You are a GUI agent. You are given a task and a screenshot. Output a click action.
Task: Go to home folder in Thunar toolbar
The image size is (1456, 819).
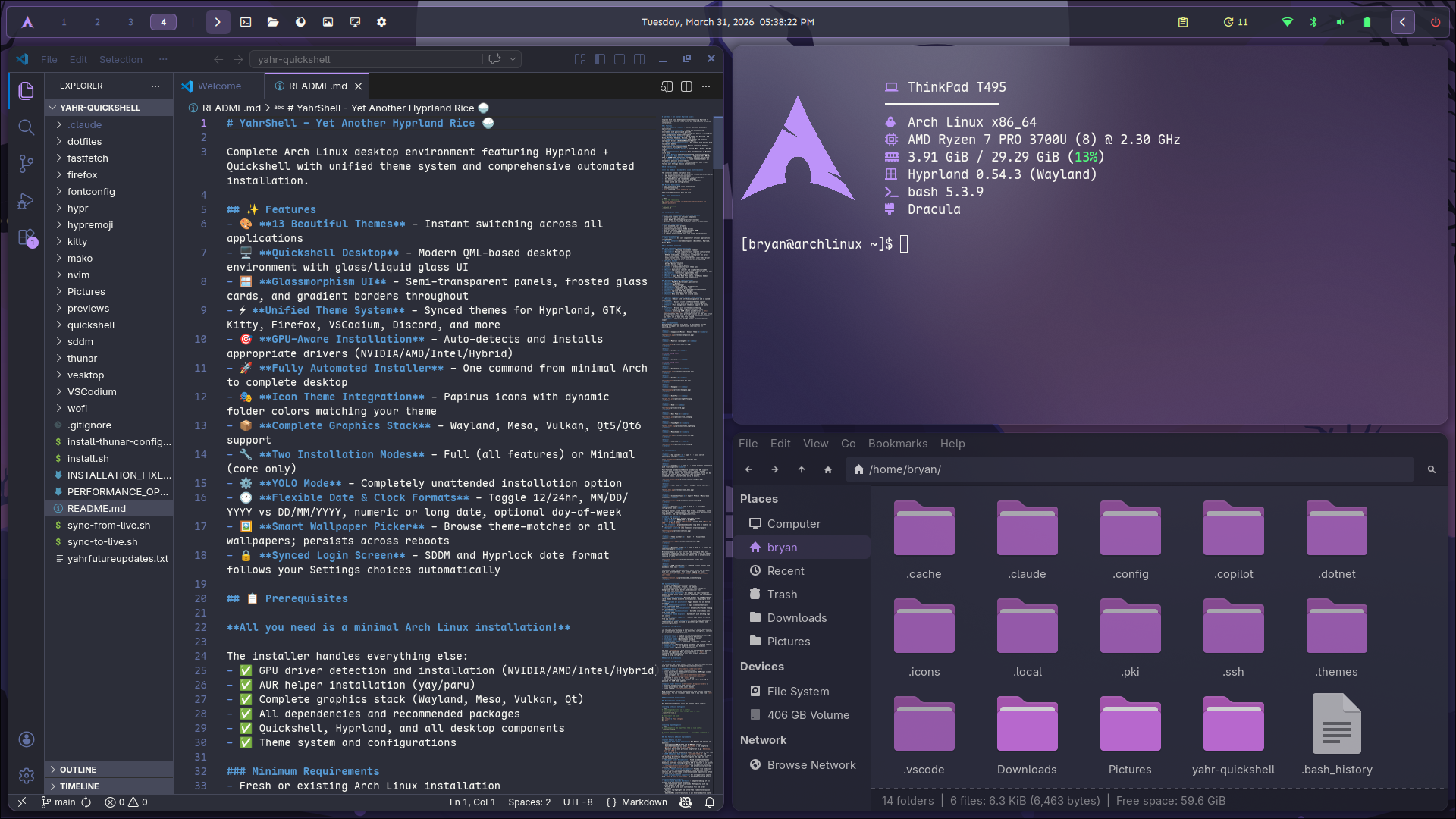coord(828,469)
